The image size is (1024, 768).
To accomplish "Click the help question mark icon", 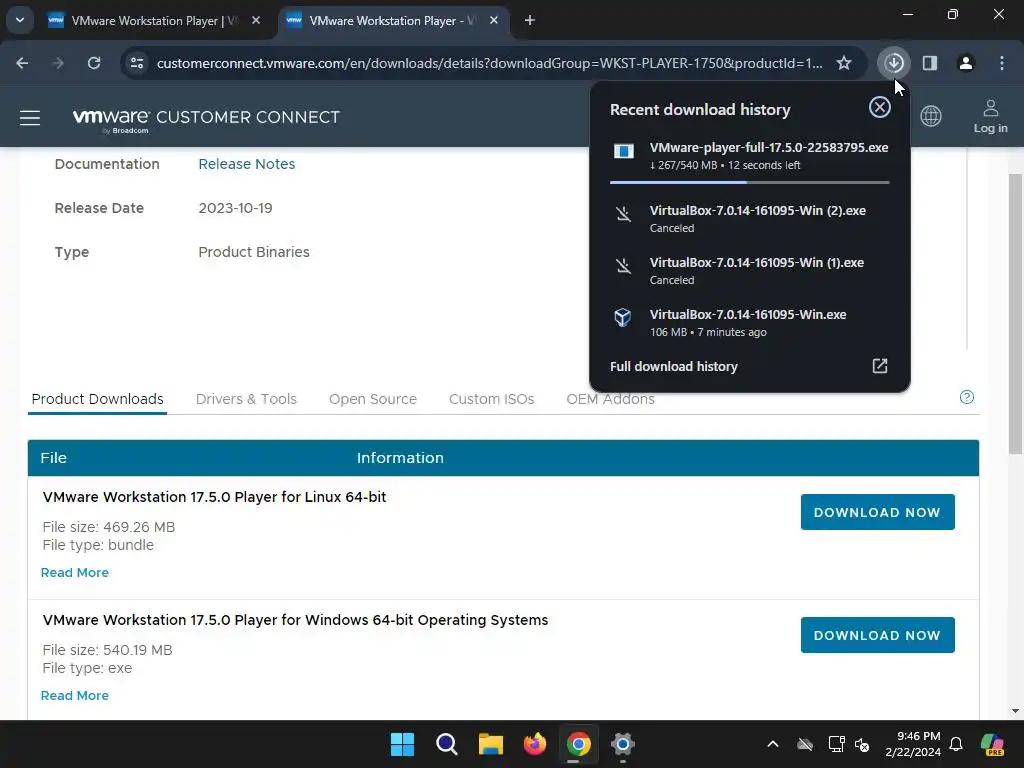I will click(x=967, y=397).
